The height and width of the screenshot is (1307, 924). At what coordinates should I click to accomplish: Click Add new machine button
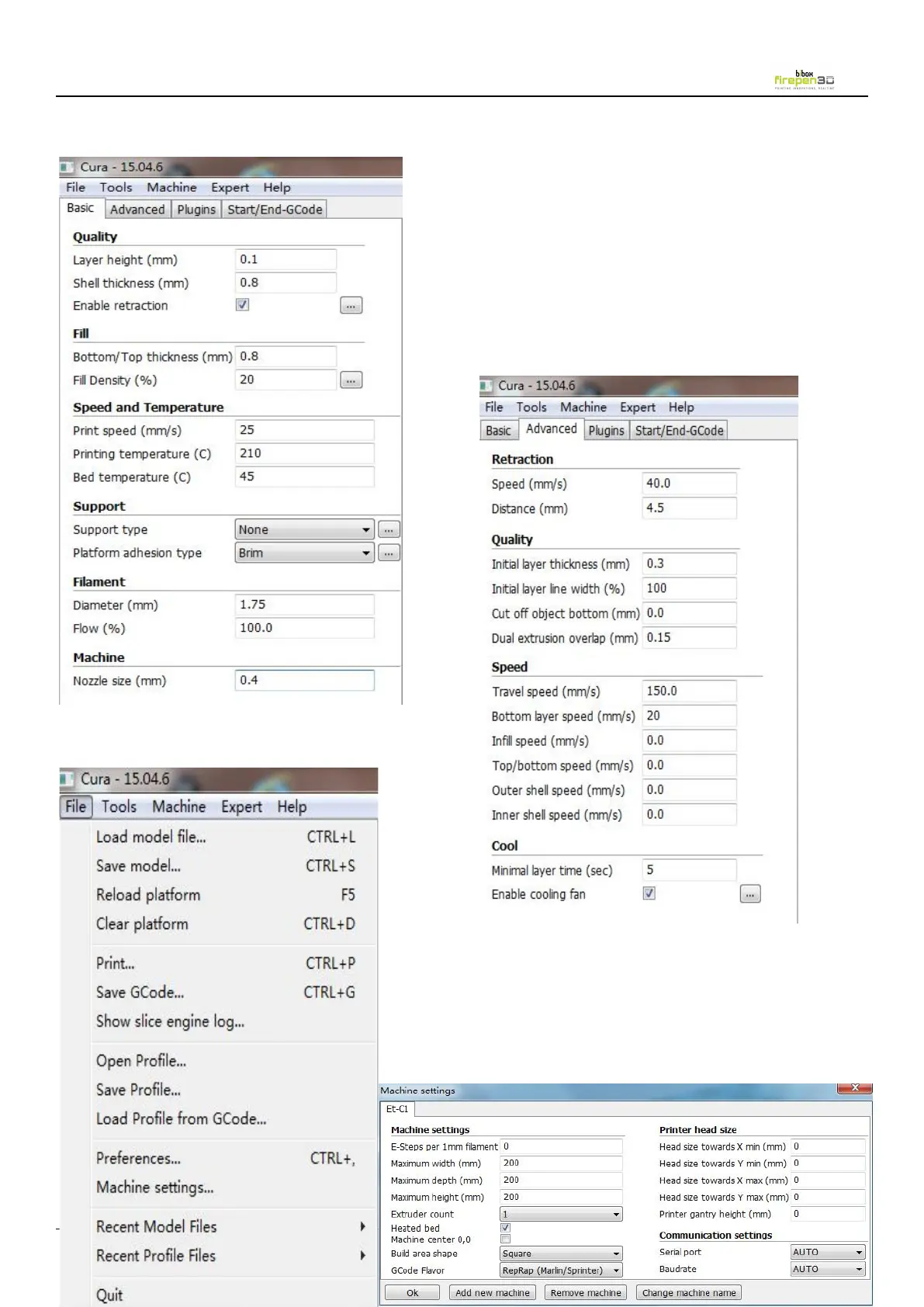pyautogui.click(x=493, y=1292)
